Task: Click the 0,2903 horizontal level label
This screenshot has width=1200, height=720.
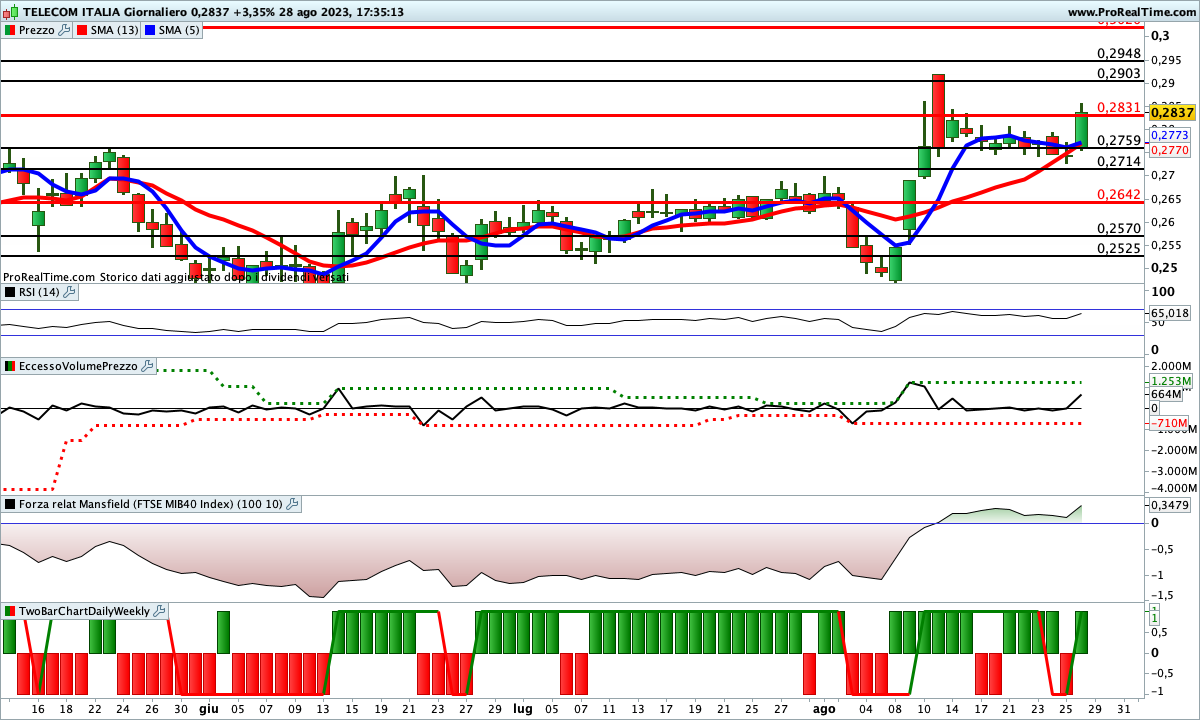Action: click(1118, 73)
